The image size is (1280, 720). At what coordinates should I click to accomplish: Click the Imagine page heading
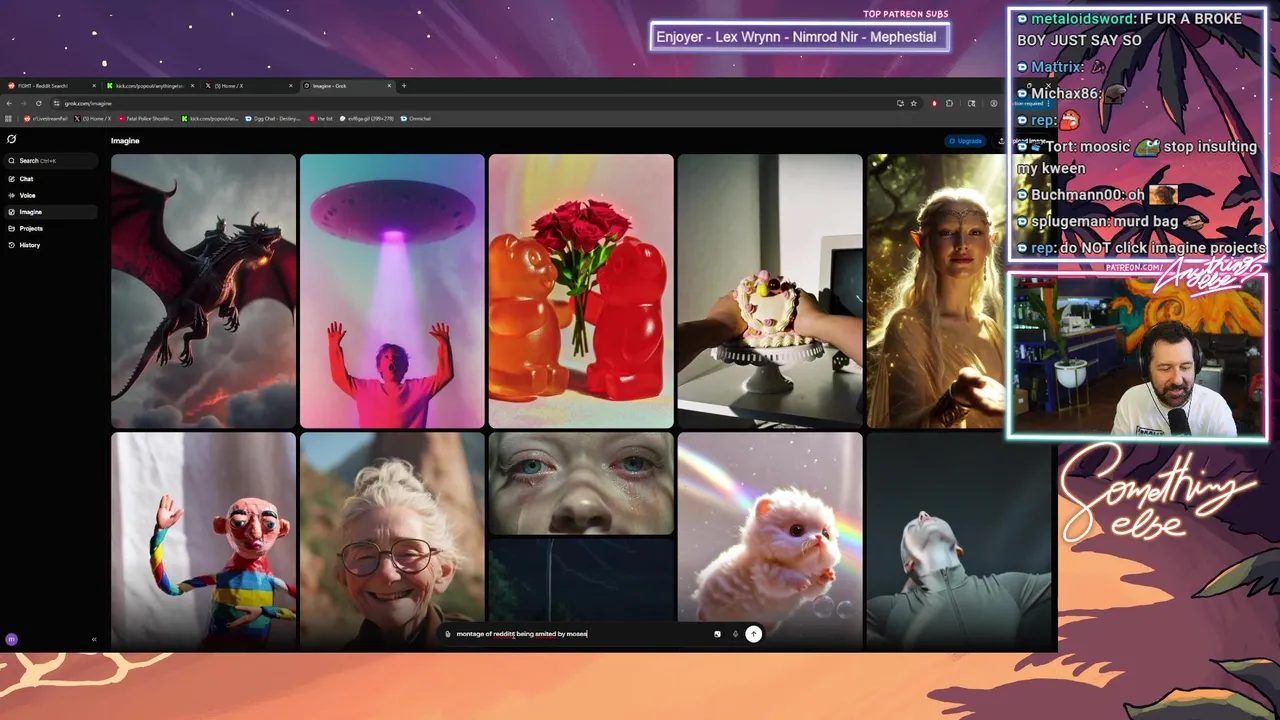125,141
